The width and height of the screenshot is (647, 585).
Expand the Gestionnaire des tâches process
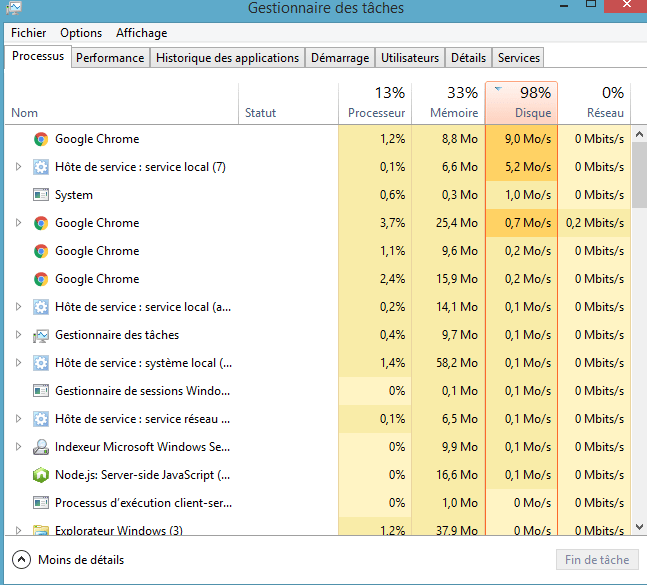[x=18, y=335]
